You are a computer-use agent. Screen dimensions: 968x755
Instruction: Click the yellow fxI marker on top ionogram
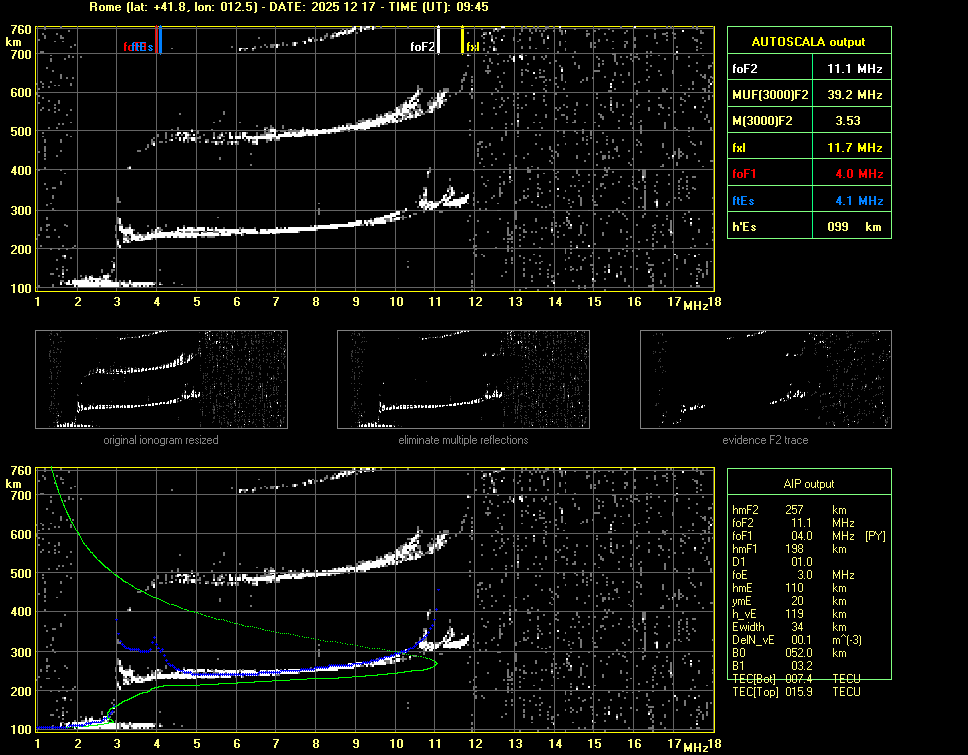click(462, 41)
